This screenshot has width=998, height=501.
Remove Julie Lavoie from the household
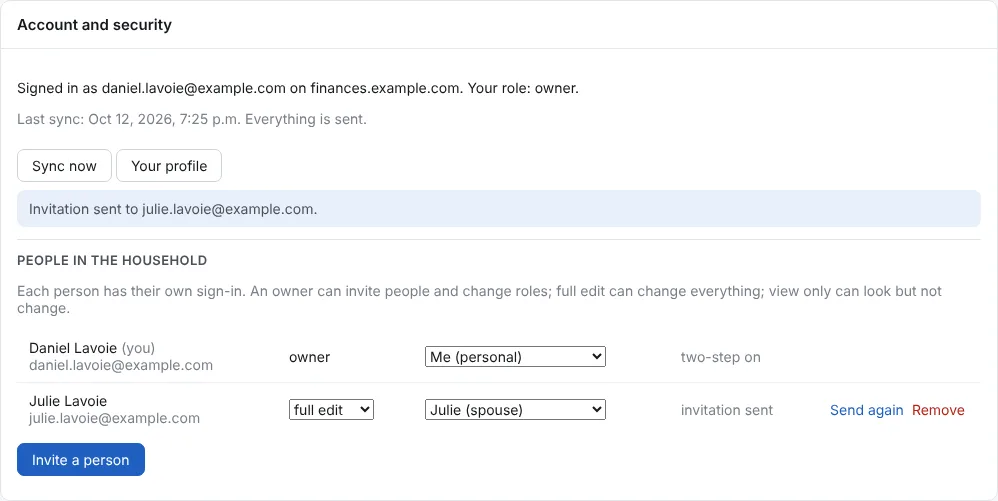click(938, 410)
